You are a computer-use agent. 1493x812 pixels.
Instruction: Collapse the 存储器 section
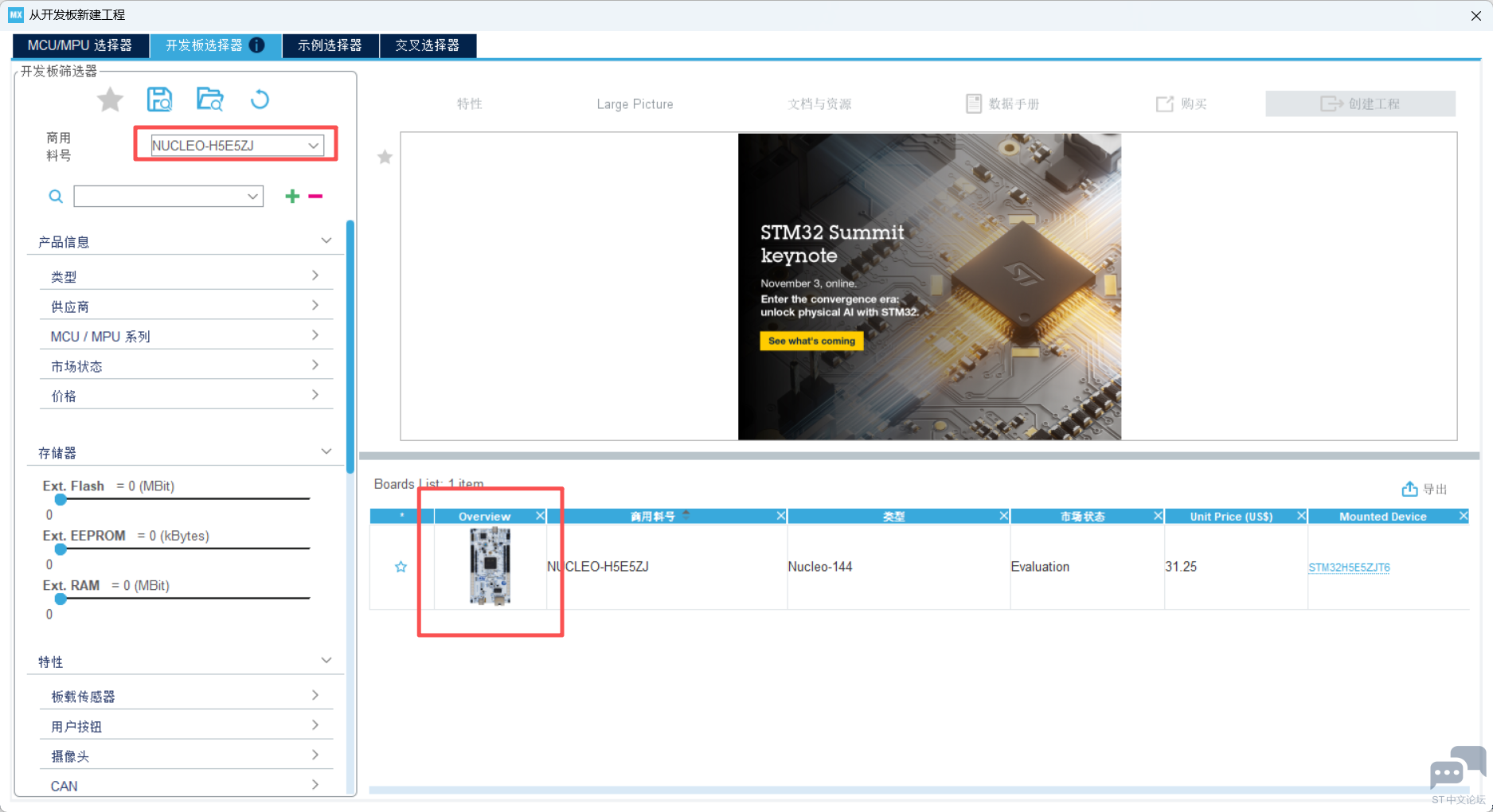[326, 452]
